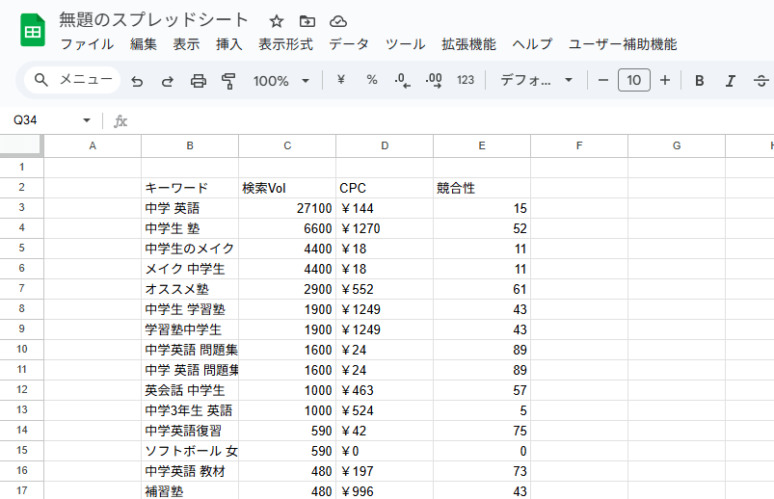
Task: Open the ユーザー補助機能 menu
Action: click(x=622, y=44)
